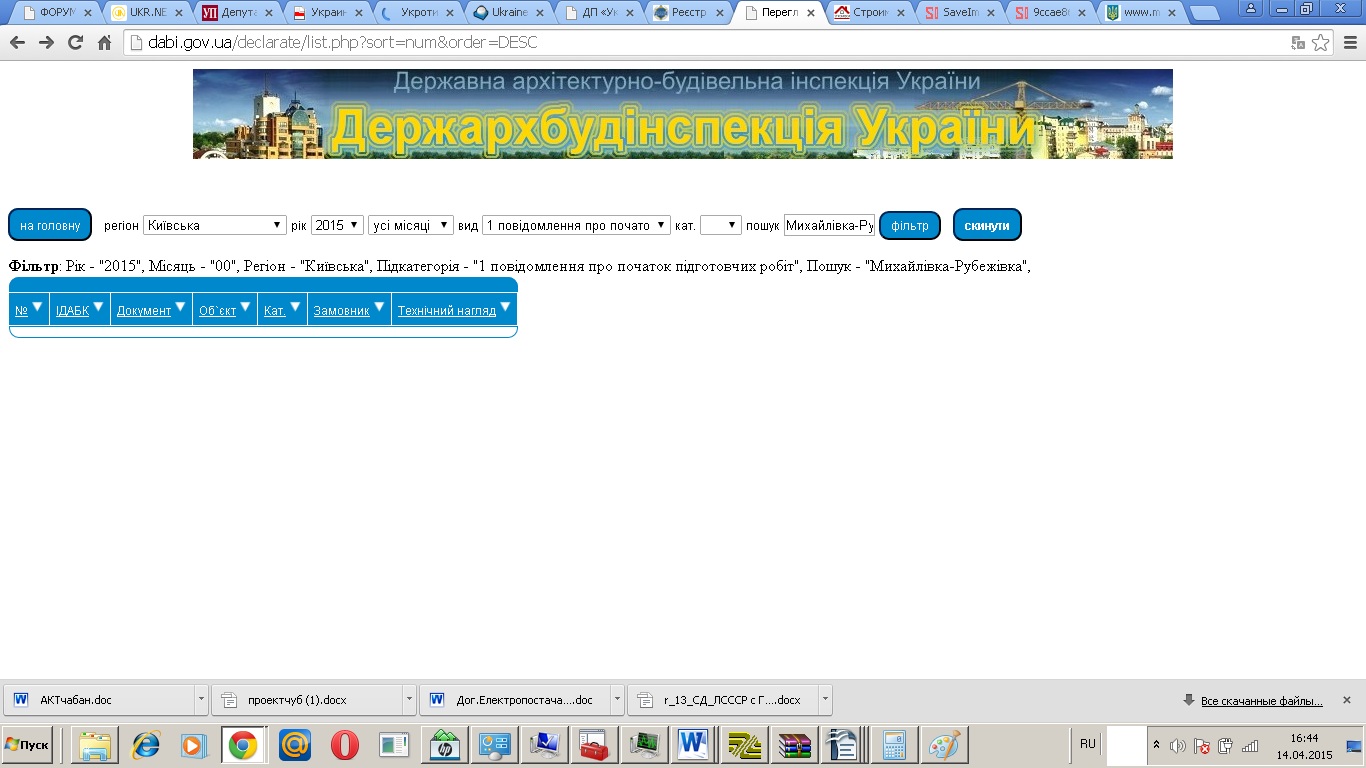Bookmark this page with the star icon

1321,43
